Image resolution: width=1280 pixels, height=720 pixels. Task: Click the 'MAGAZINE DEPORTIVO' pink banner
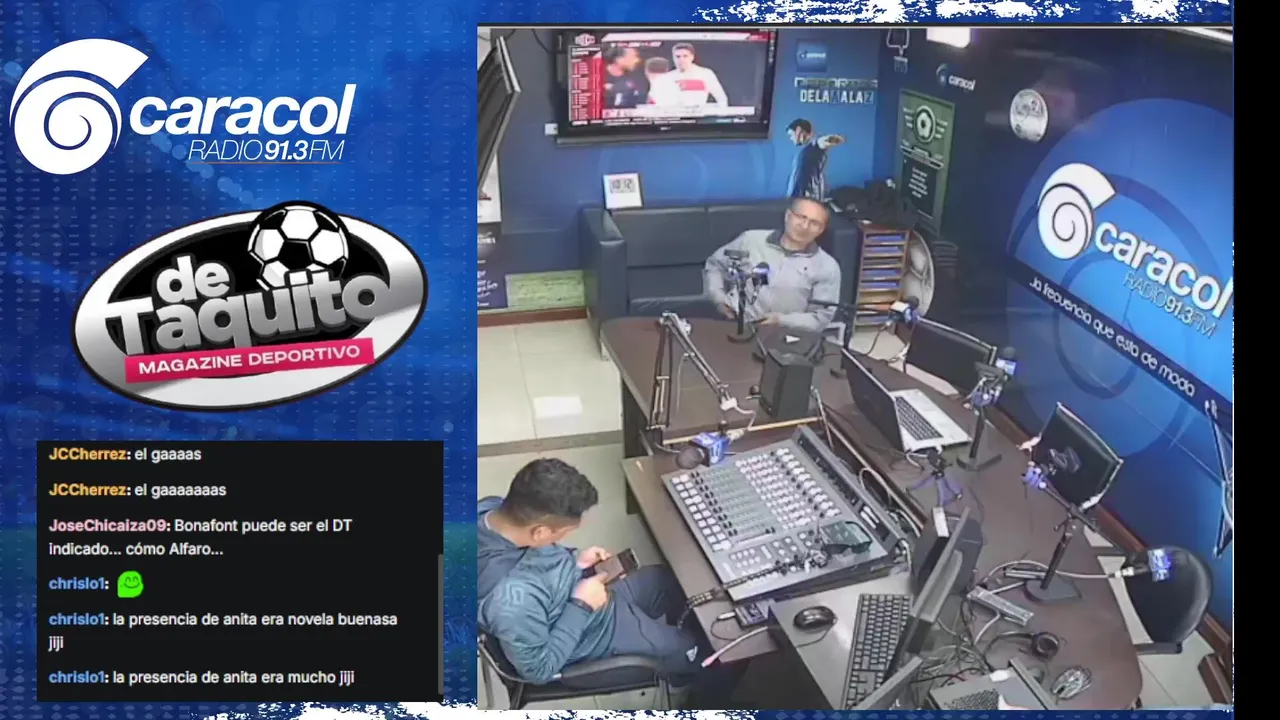pos(248,361)
